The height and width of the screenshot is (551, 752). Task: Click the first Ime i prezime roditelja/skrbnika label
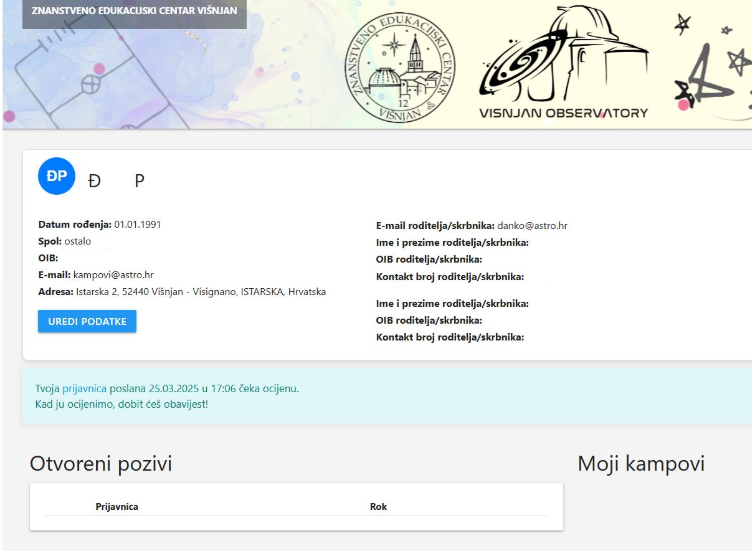452,243
